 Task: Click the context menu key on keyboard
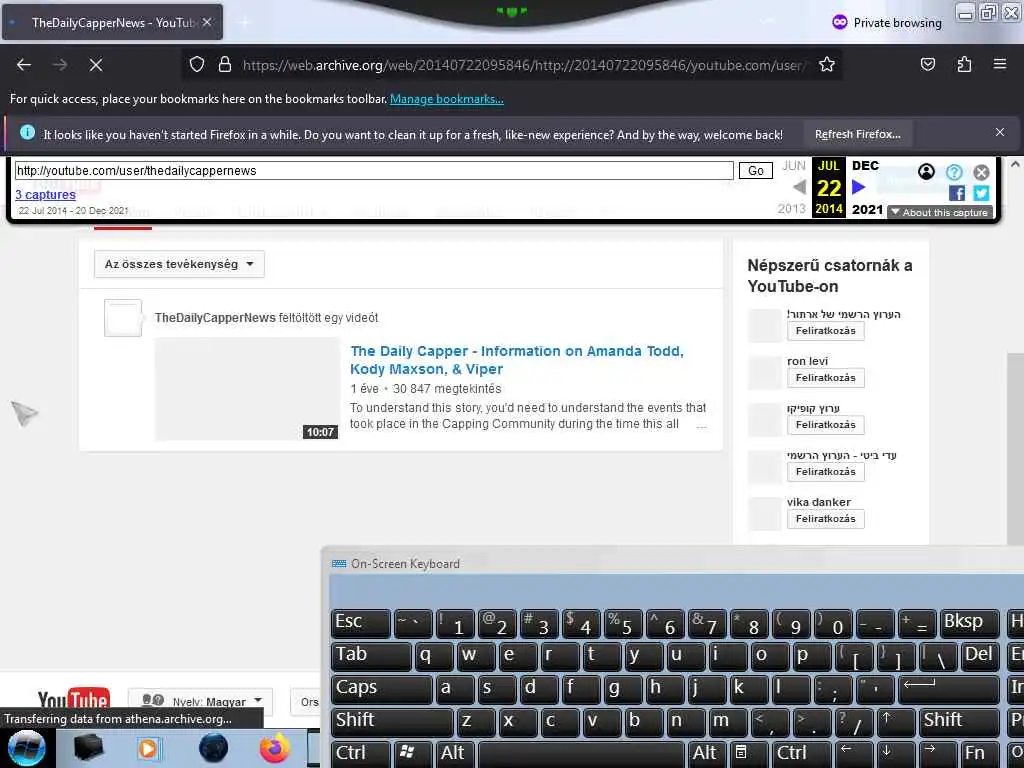pos(747,754)
